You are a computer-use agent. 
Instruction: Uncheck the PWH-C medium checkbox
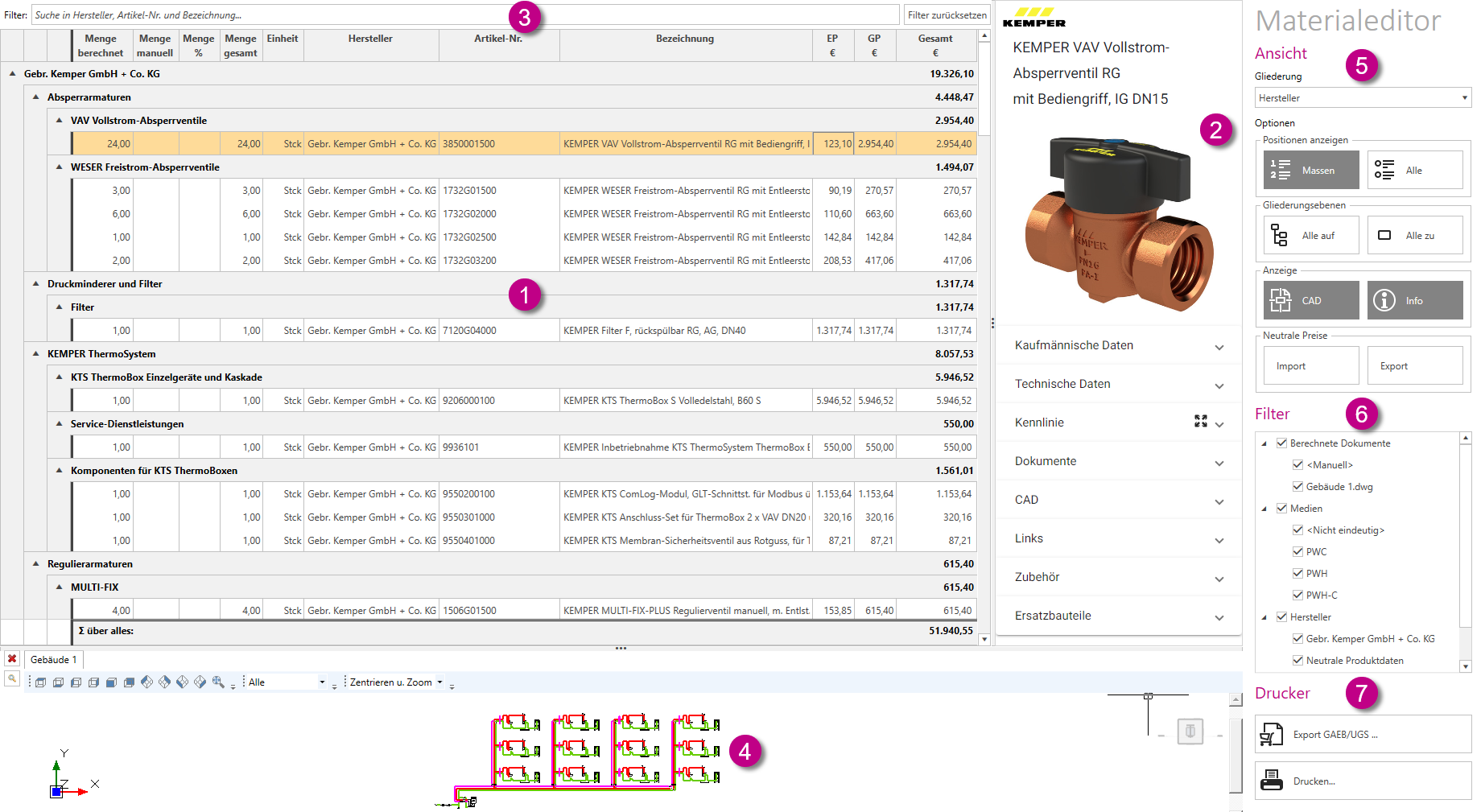point(1297,596)
